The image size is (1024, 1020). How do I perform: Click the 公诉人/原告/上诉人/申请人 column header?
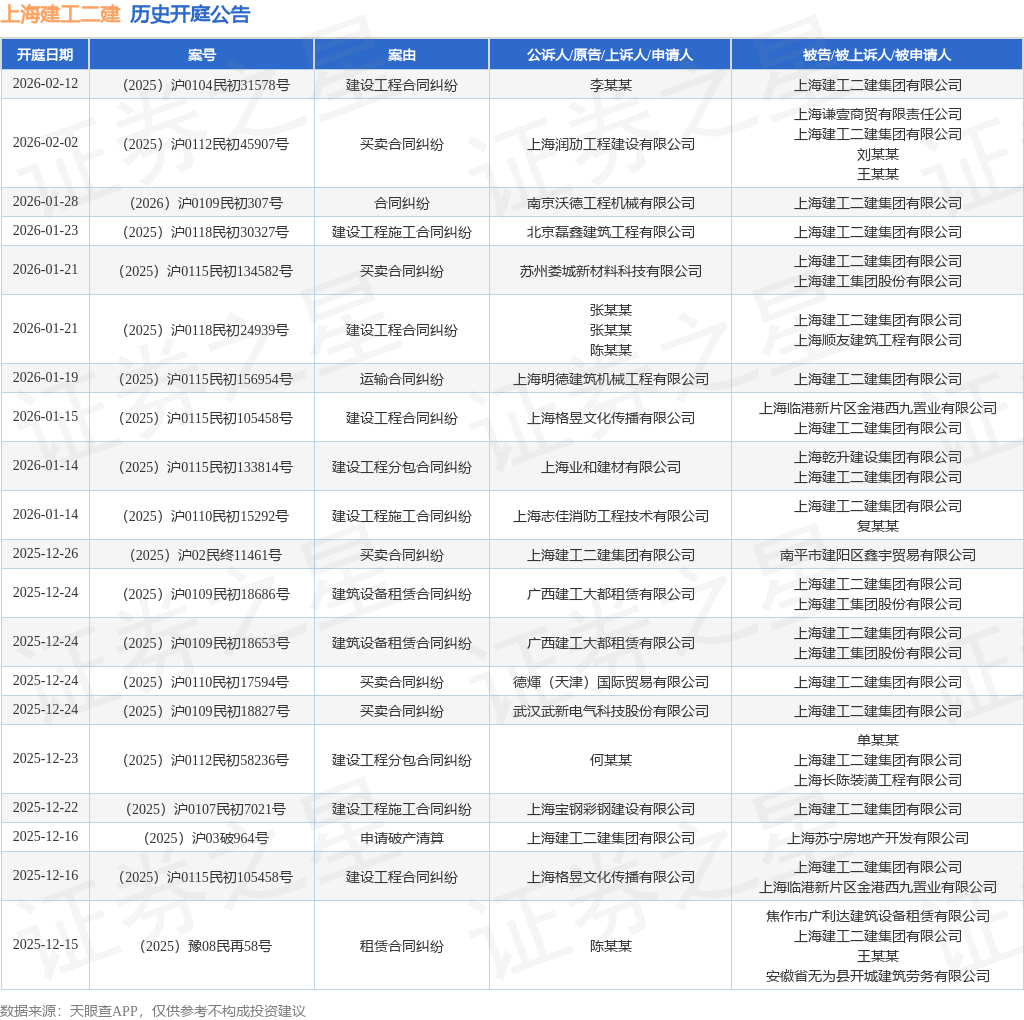[x=610, y=55]
